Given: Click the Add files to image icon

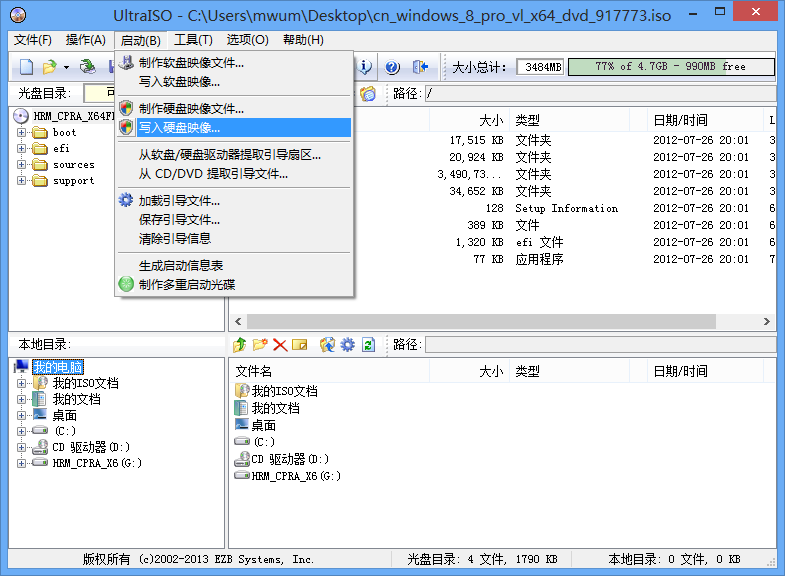Looking at the screenshot, I should click(327, 345).
